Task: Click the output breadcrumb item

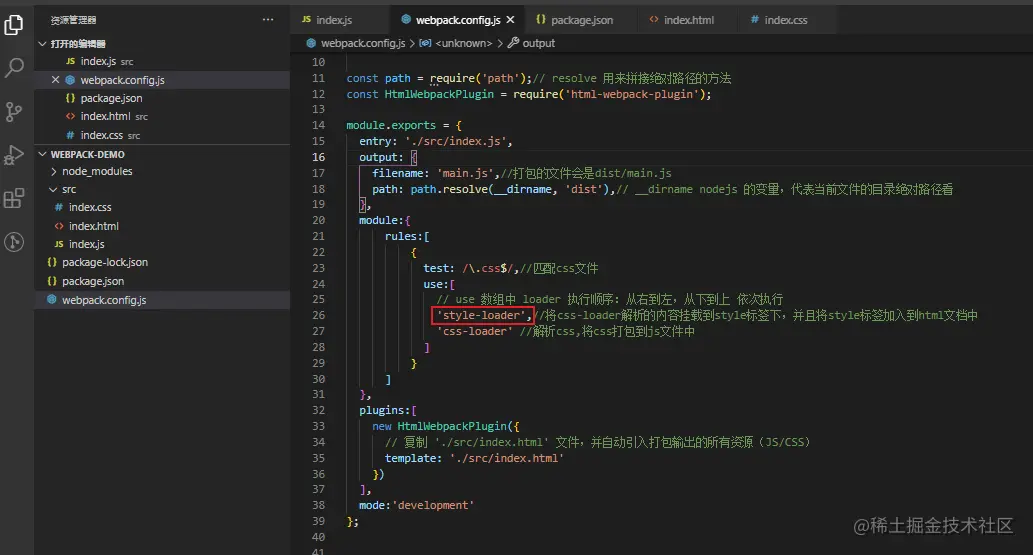Action: (538, 43)
